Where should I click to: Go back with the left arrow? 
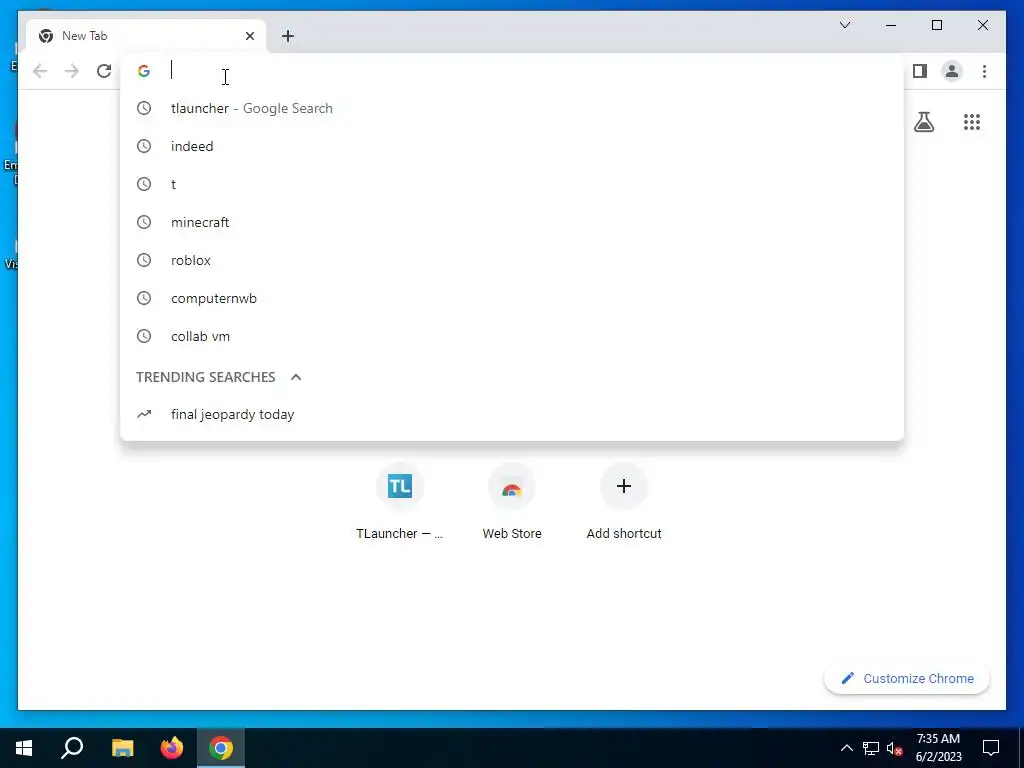(40, 71)
